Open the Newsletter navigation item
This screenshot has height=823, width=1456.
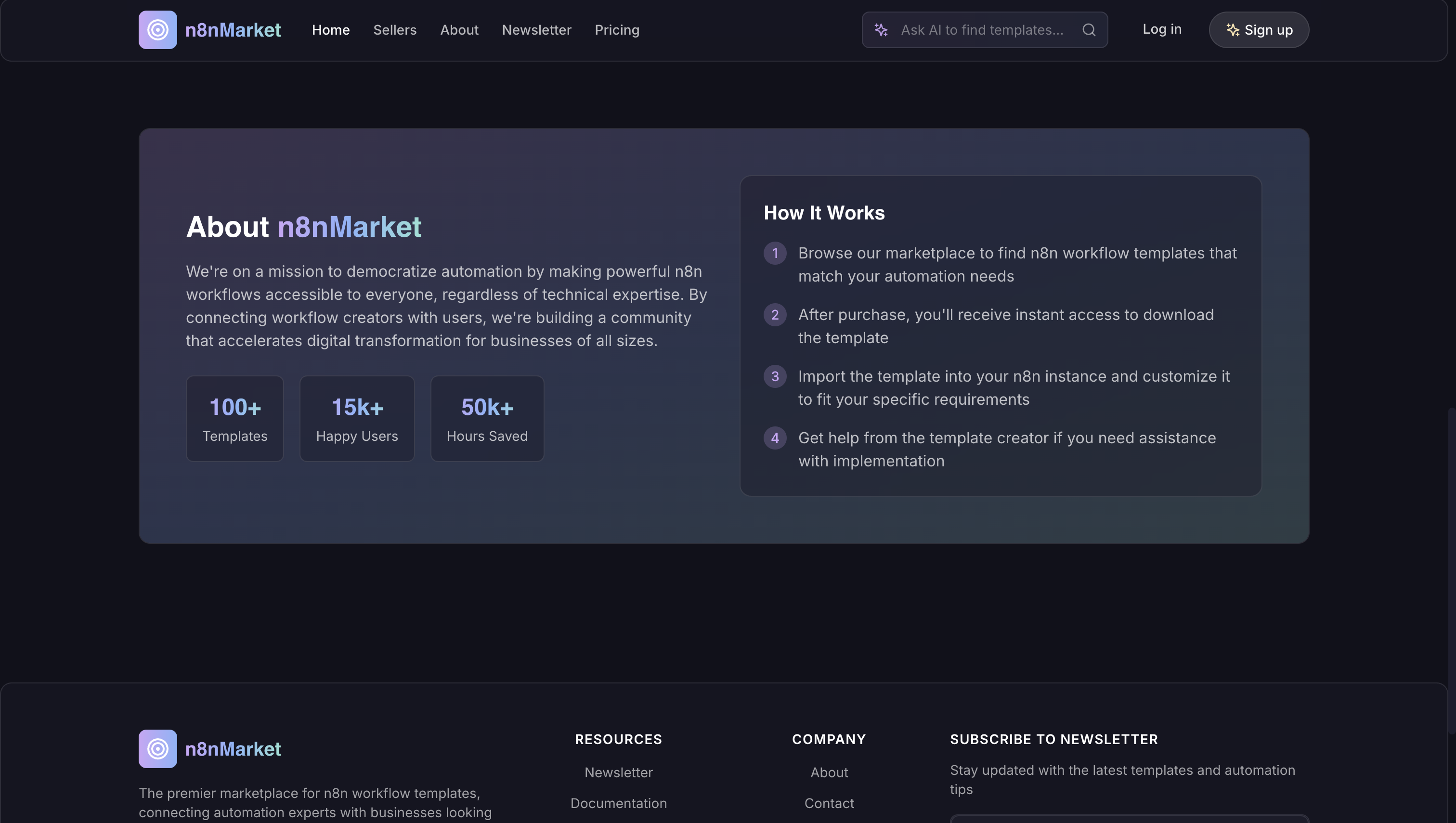coord(536,29)
